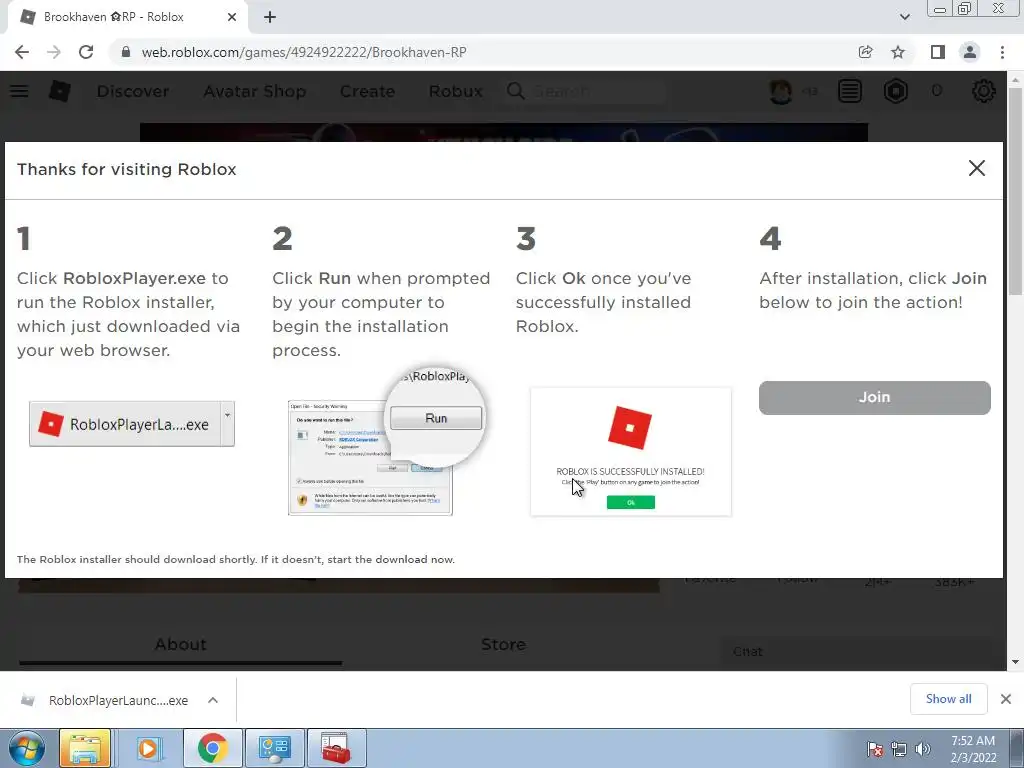Open Avatar Shop in Roblox navbar
This screenshot has height=768, width=1024.
click(x=255, y=91)
